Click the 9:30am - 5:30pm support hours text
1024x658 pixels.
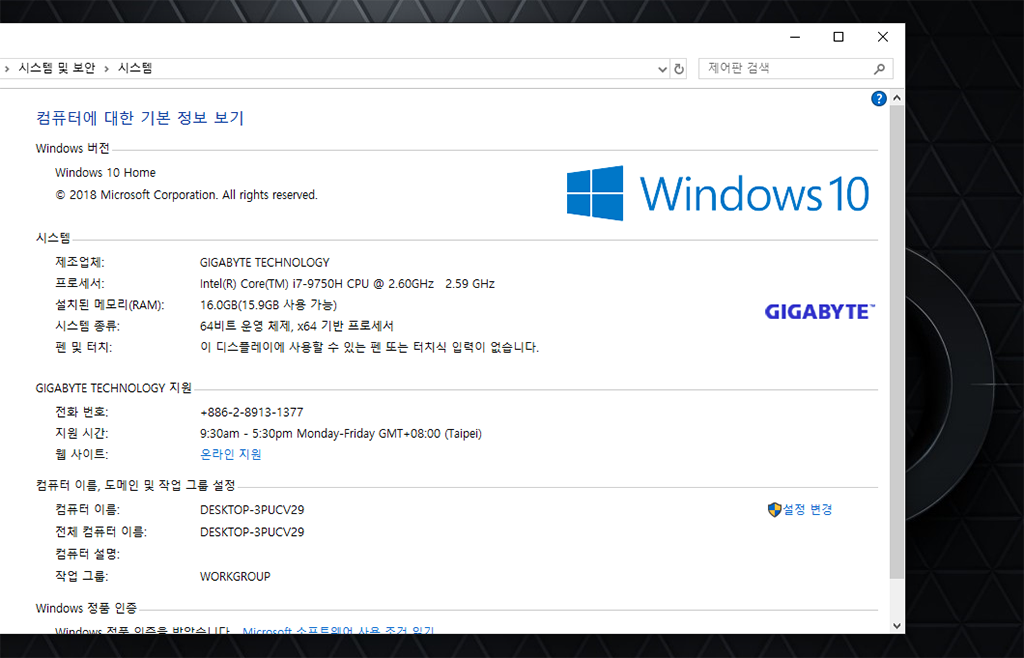pos(341,433)
